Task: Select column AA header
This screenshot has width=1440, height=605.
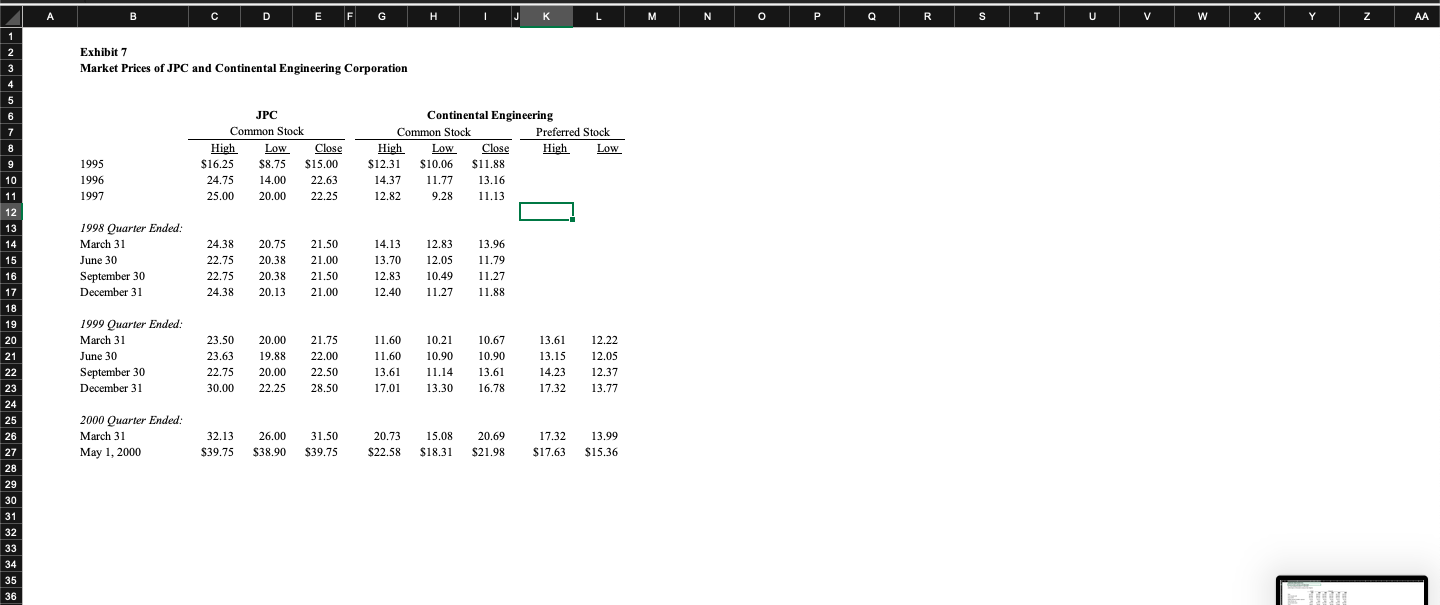Action: coord(1421,16)
